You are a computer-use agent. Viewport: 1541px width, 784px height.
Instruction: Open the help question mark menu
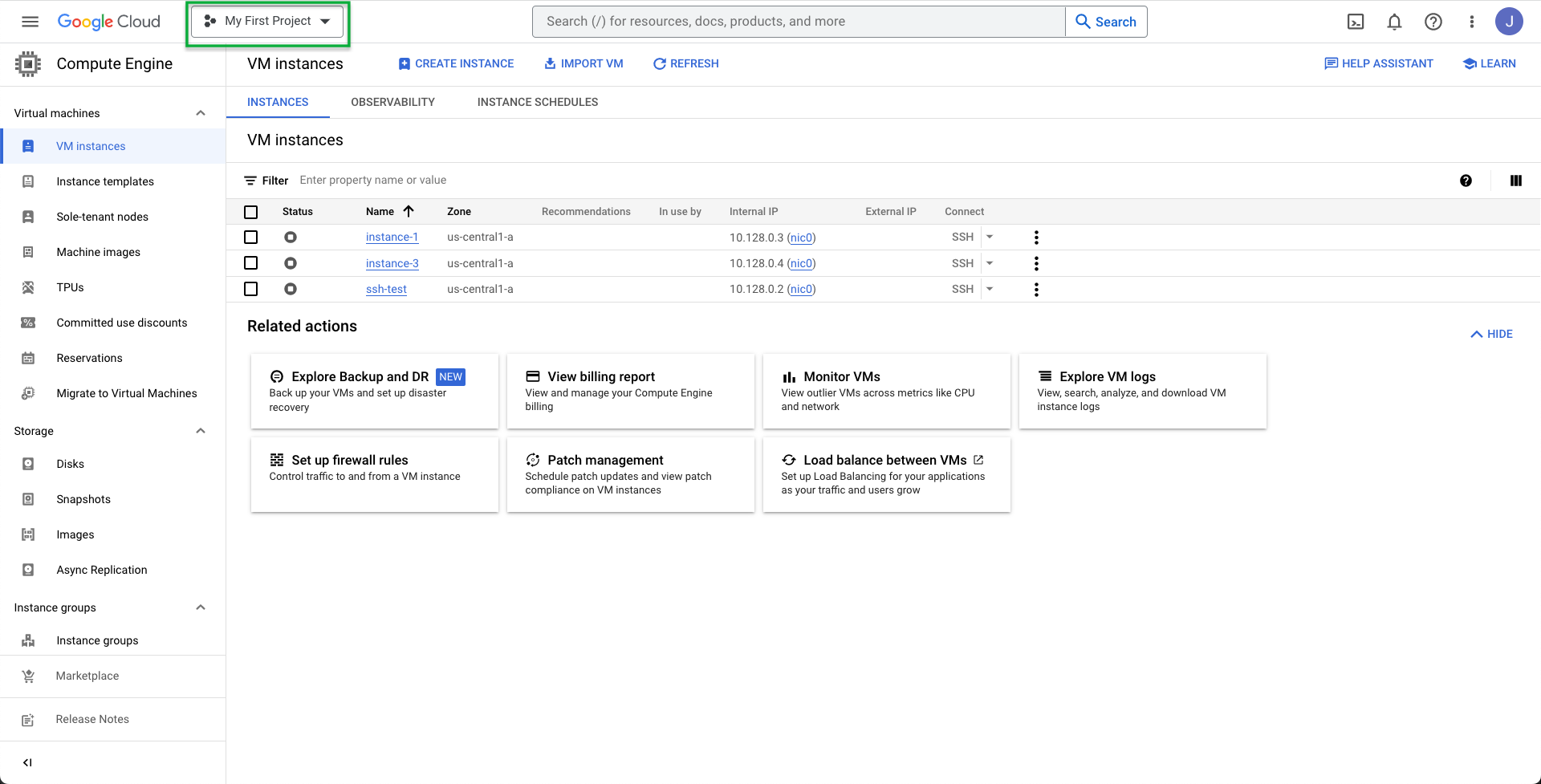(x=1433, y=22)
